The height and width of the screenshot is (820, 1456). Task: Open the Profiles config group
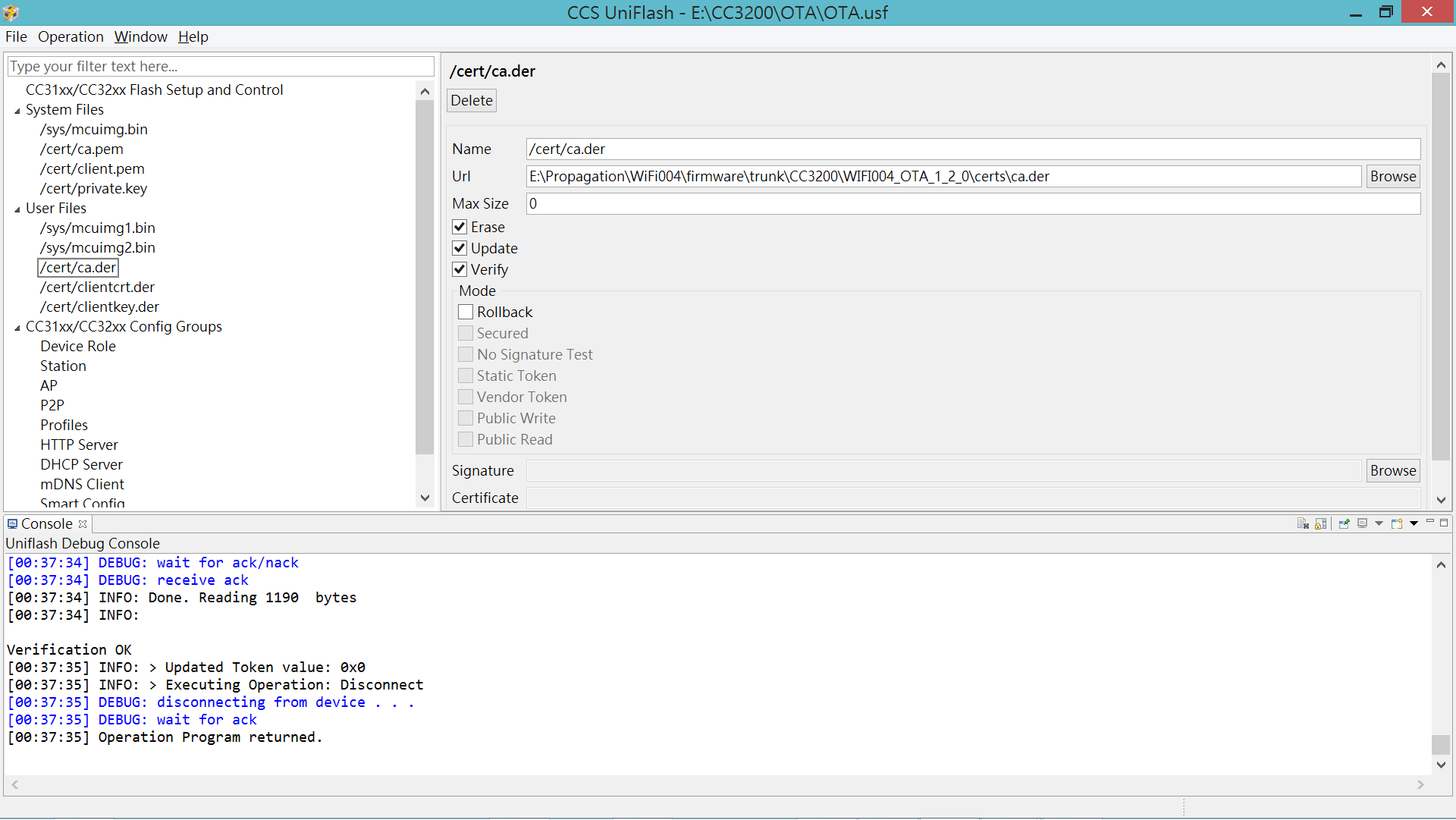click(x=64, y=425)
